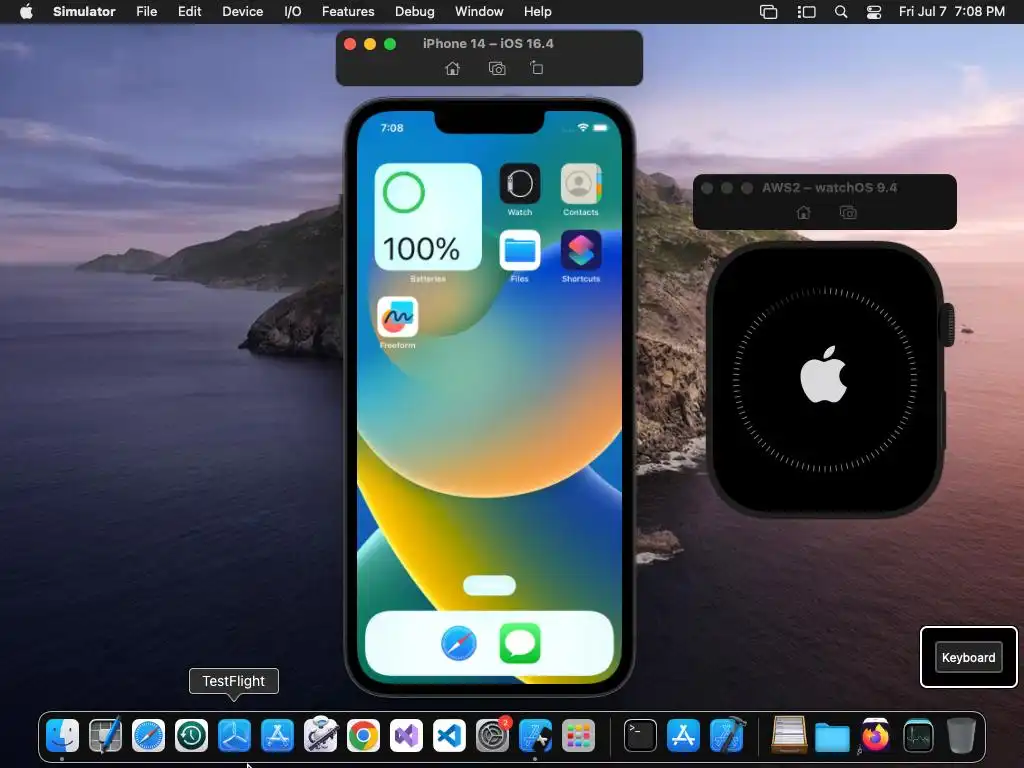Image resolution: width=1024 pixels, height=768 pixels.
Task: Open the Debug menu
Action: click(415, 12)
